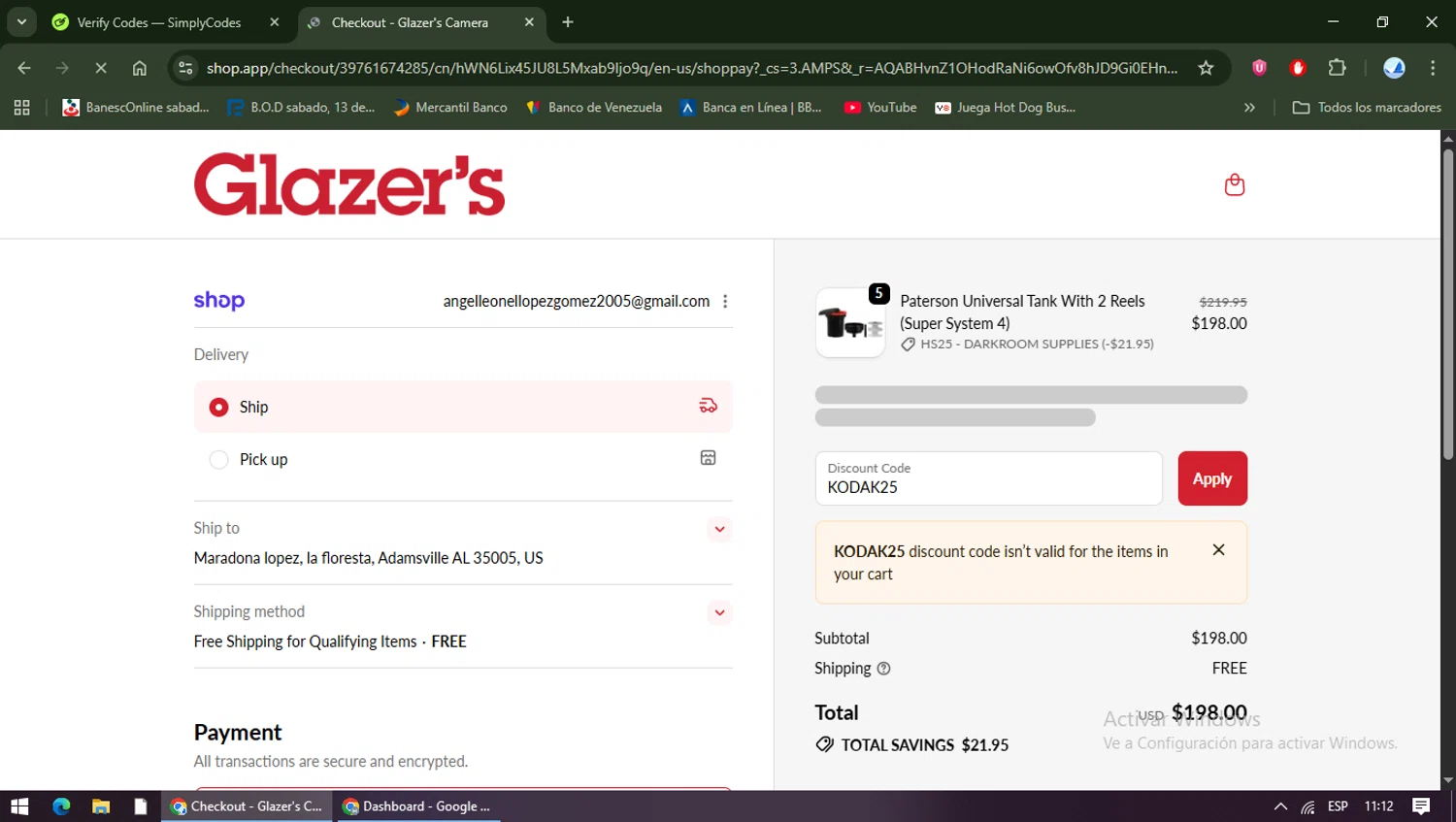Click the Paterson Universal Tank product name
Viewport: 1456px width, 822px height.
(1022, 312)
